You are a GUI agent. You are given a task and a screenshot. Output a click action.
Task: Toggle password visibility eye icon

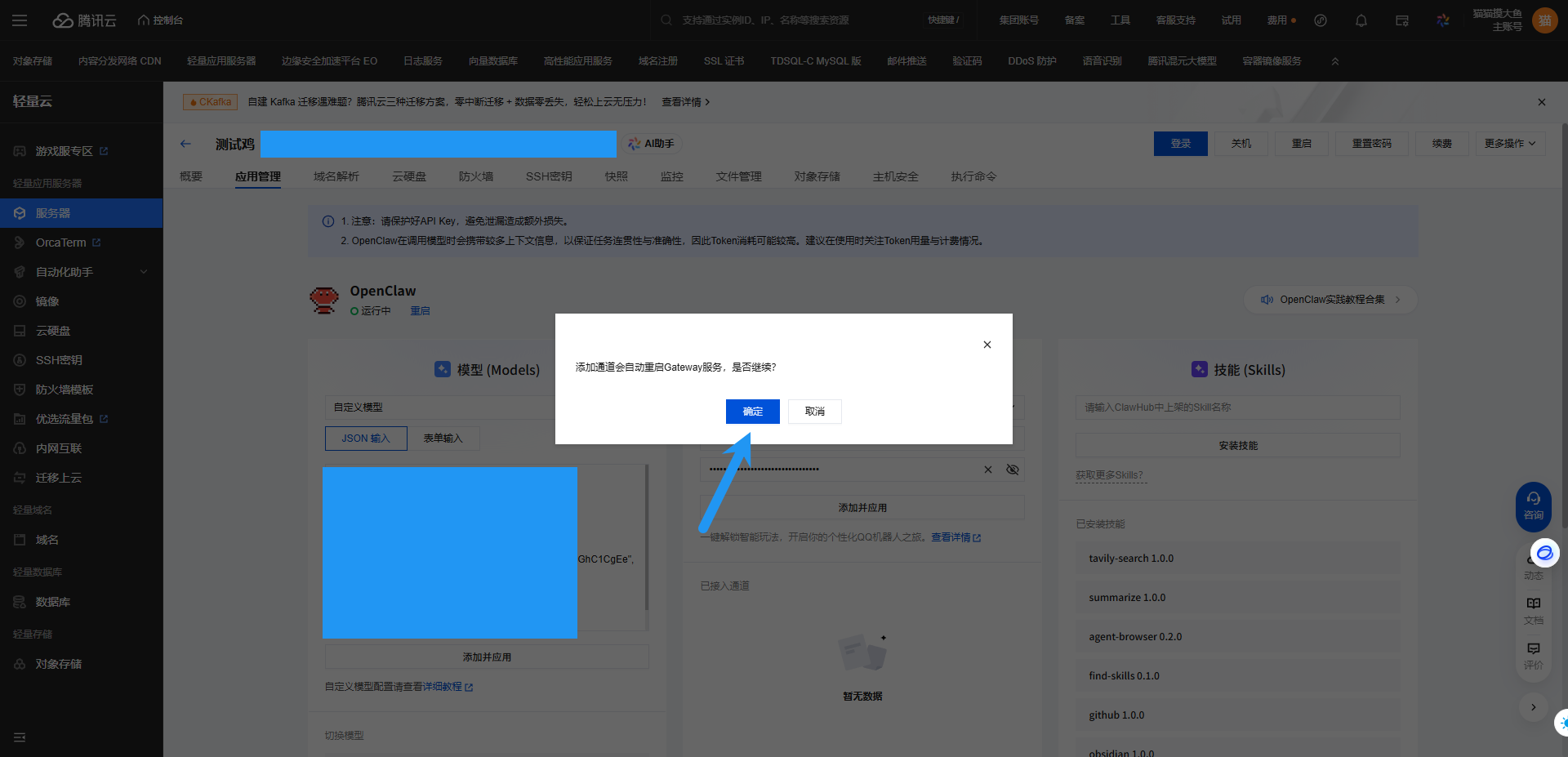coord(1013,470)
